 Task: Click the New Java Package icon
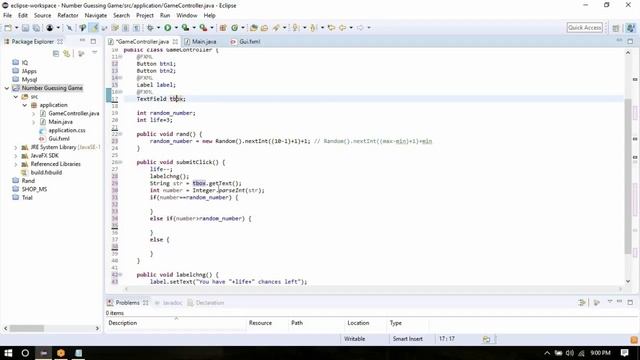click(x=223, y=28)
